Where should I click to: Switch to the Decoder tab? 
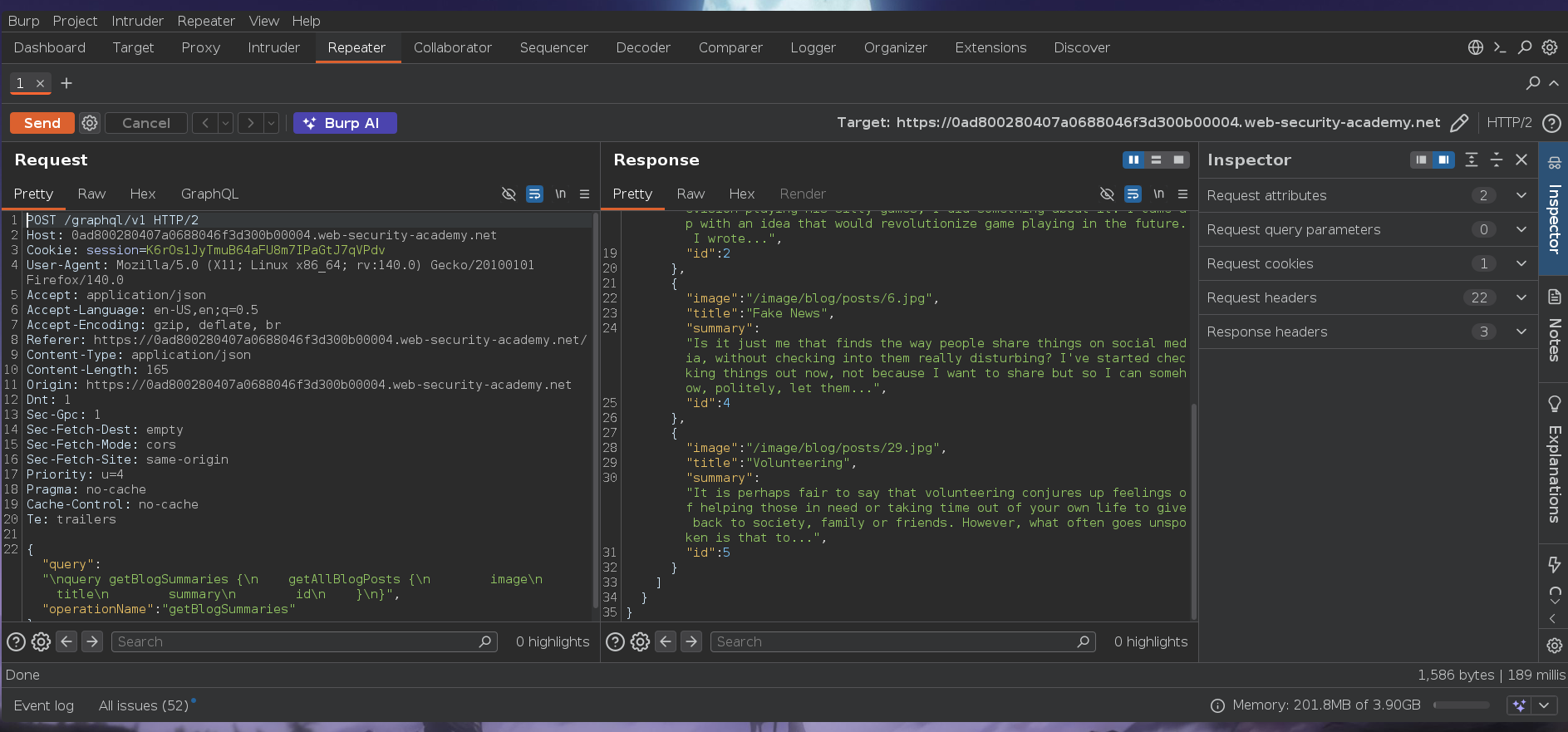(643, 47)
